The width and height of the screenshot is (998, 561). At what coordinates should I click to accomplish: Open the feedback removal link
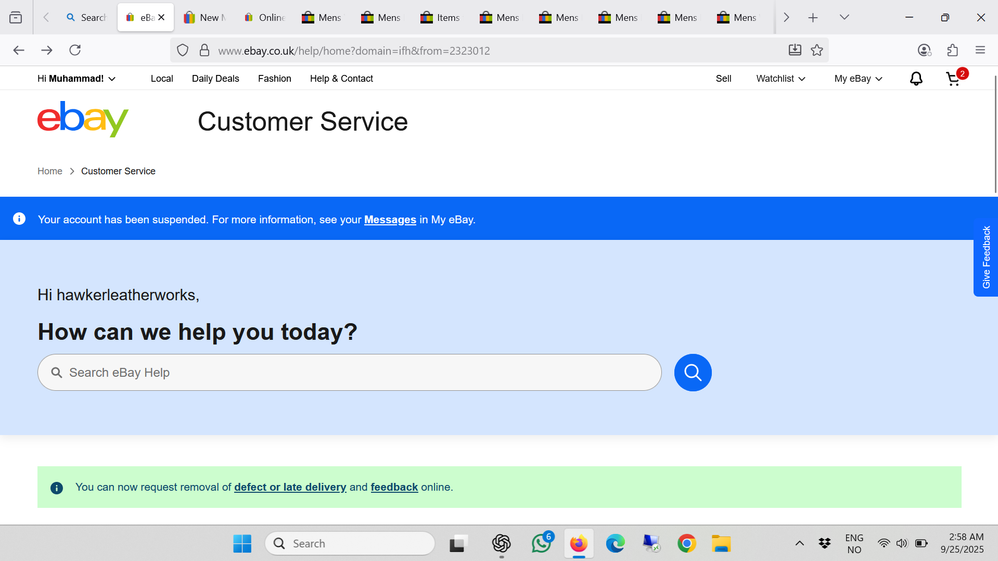tap(394, 487)
